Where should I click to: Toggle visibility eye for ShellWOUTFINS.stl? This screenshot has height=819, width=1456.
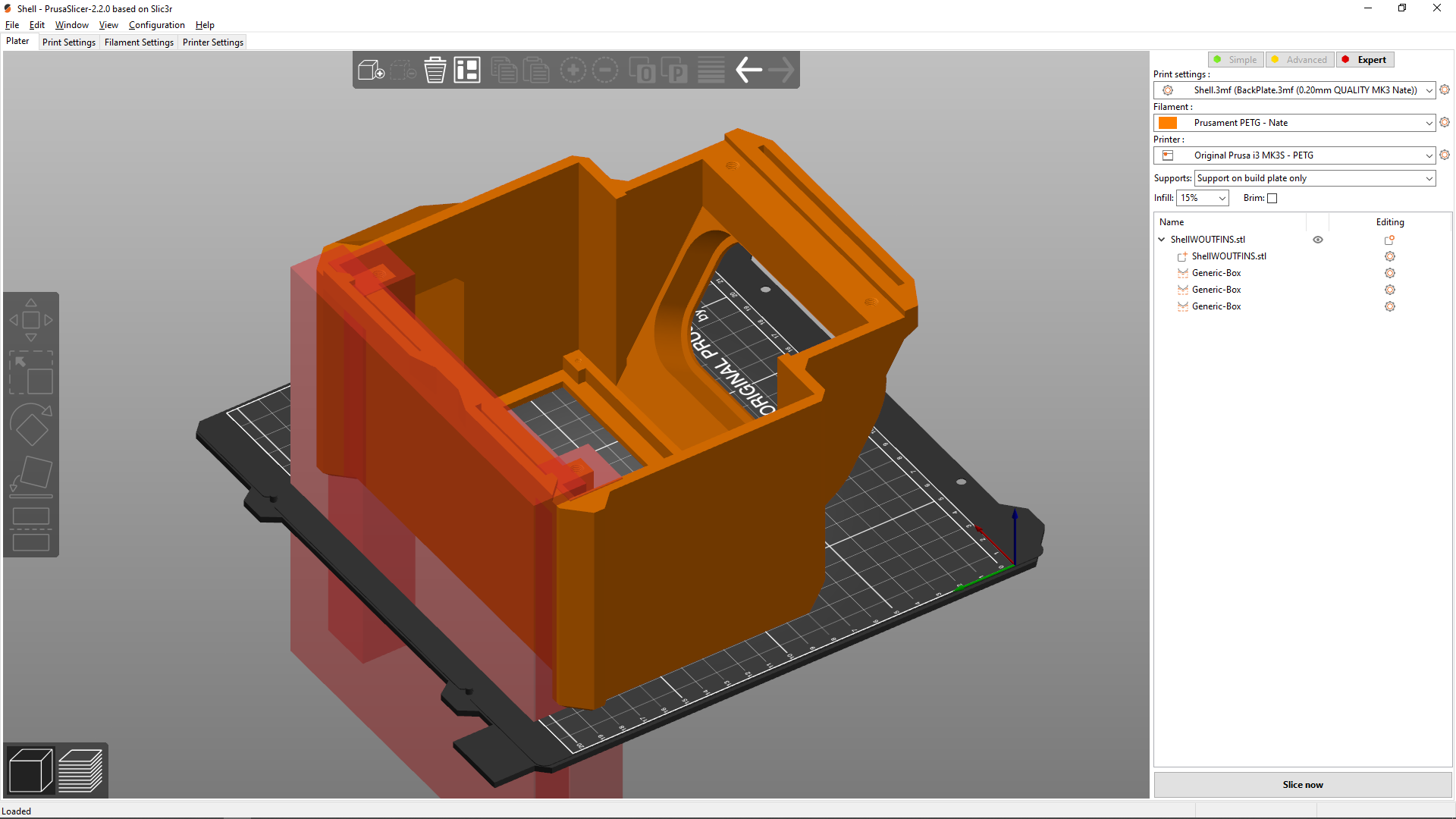[x=1318, y=240]
